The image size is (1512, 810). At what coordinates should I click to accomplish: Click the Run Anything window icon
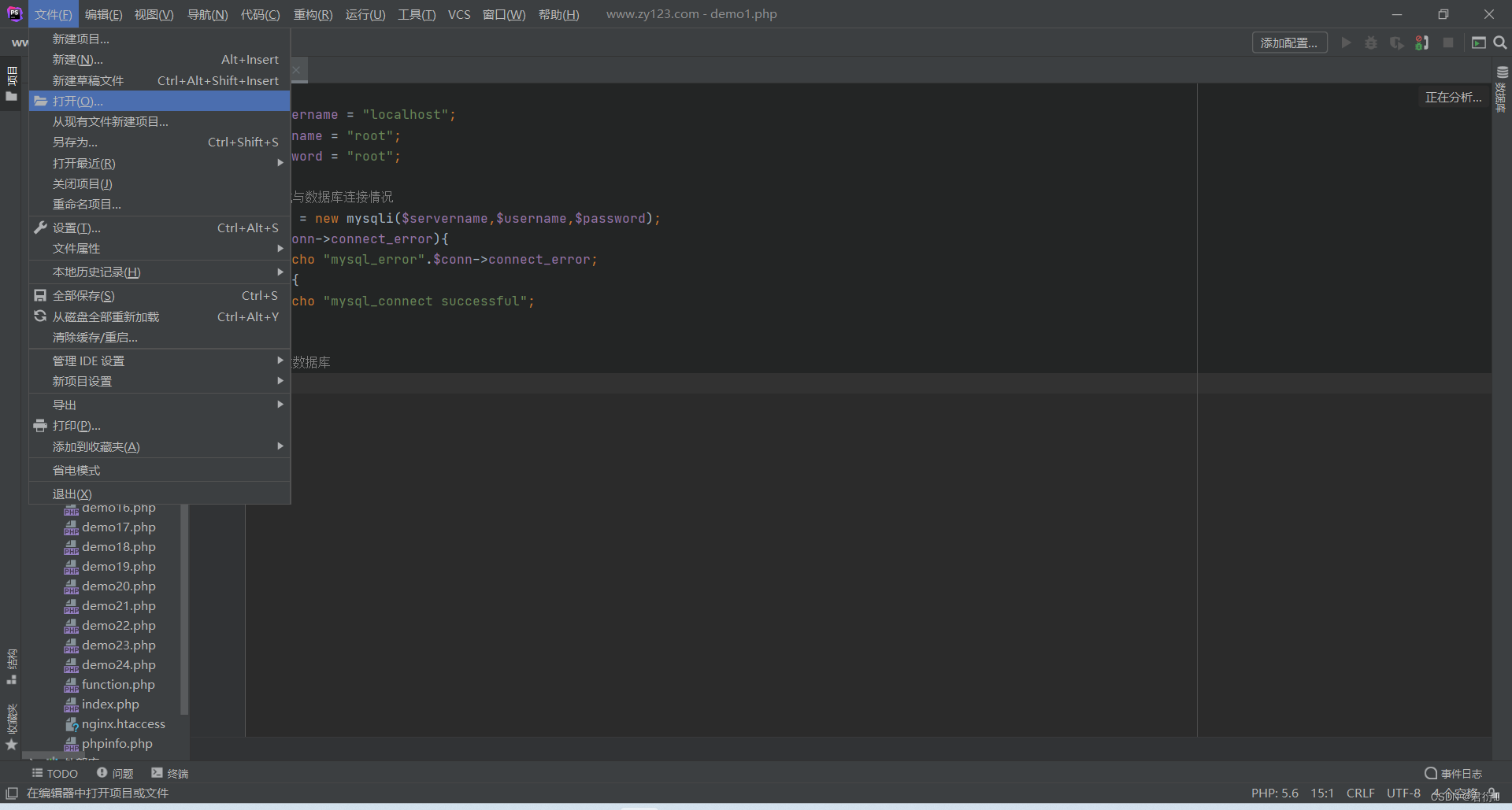coord(1478,43)
